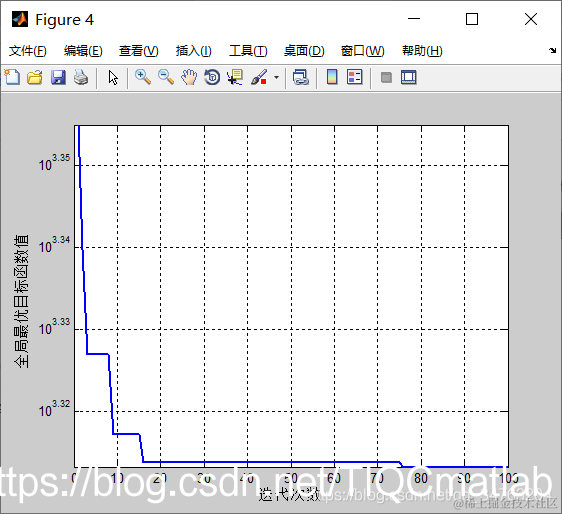The width and height of the screenshot is (562, 514).
Task: Open the 编辑(E) menu
Action: coord(83,51)
